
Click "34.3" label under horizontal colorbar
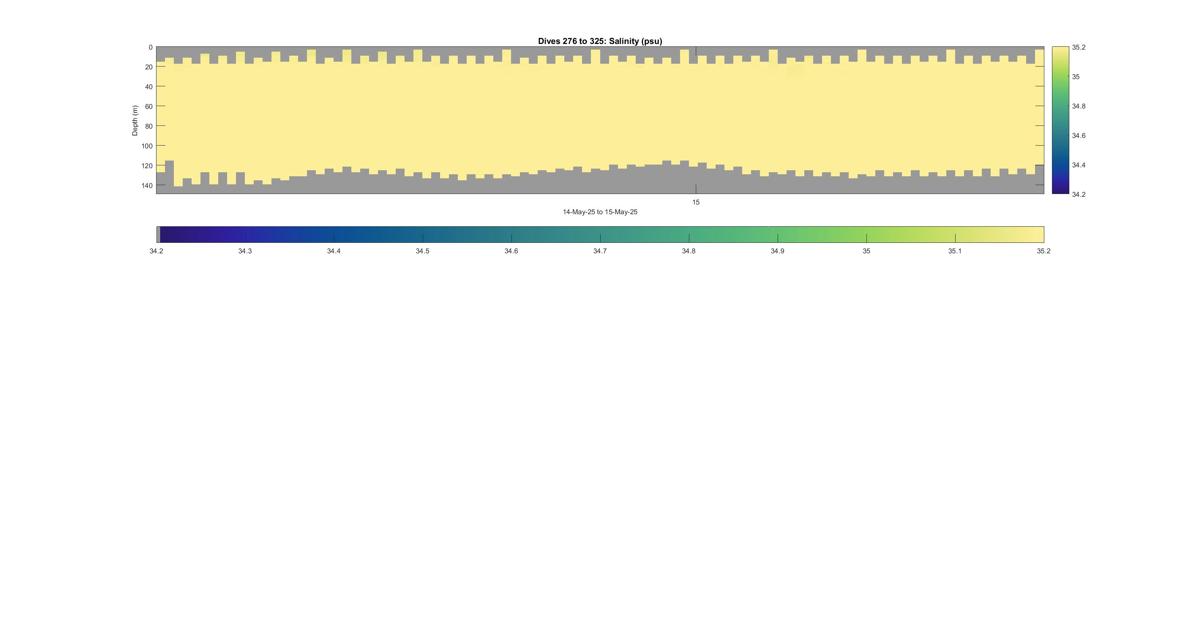click(x=245, y=251)
